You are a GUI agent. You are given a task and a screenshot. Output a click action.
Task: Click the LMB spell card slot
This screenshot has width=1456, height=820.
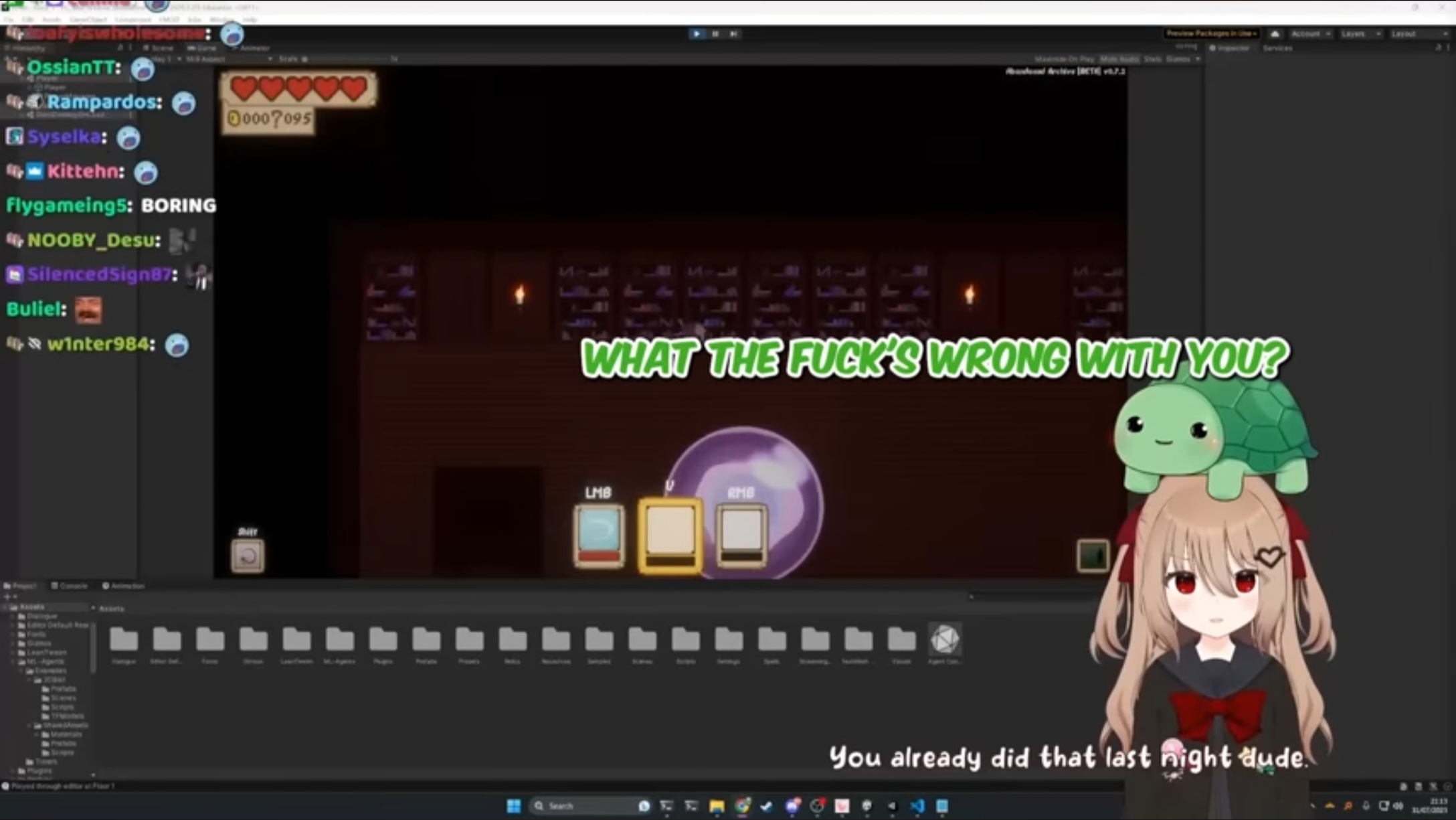tap(599, 536)
